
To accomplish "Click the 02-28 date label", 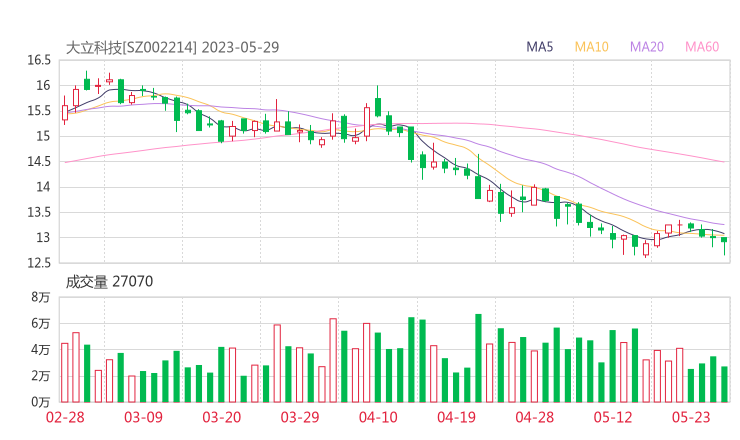I will pyautogui.click(x=65, y=417).
